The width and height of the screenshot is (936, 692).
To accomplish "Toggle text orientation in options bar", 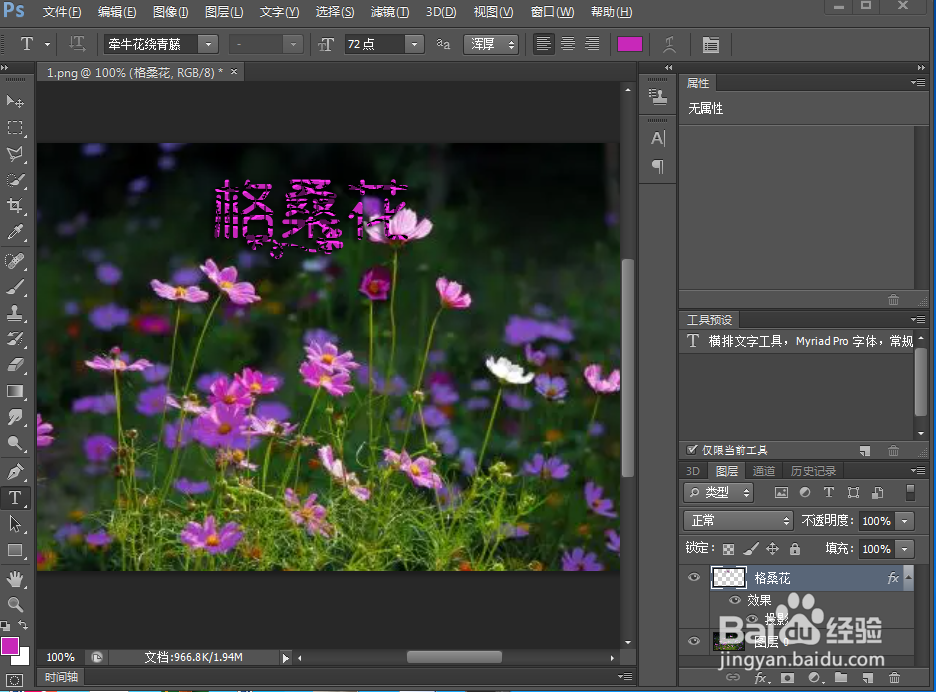I will pyautogui.click(x=77, y=44).
